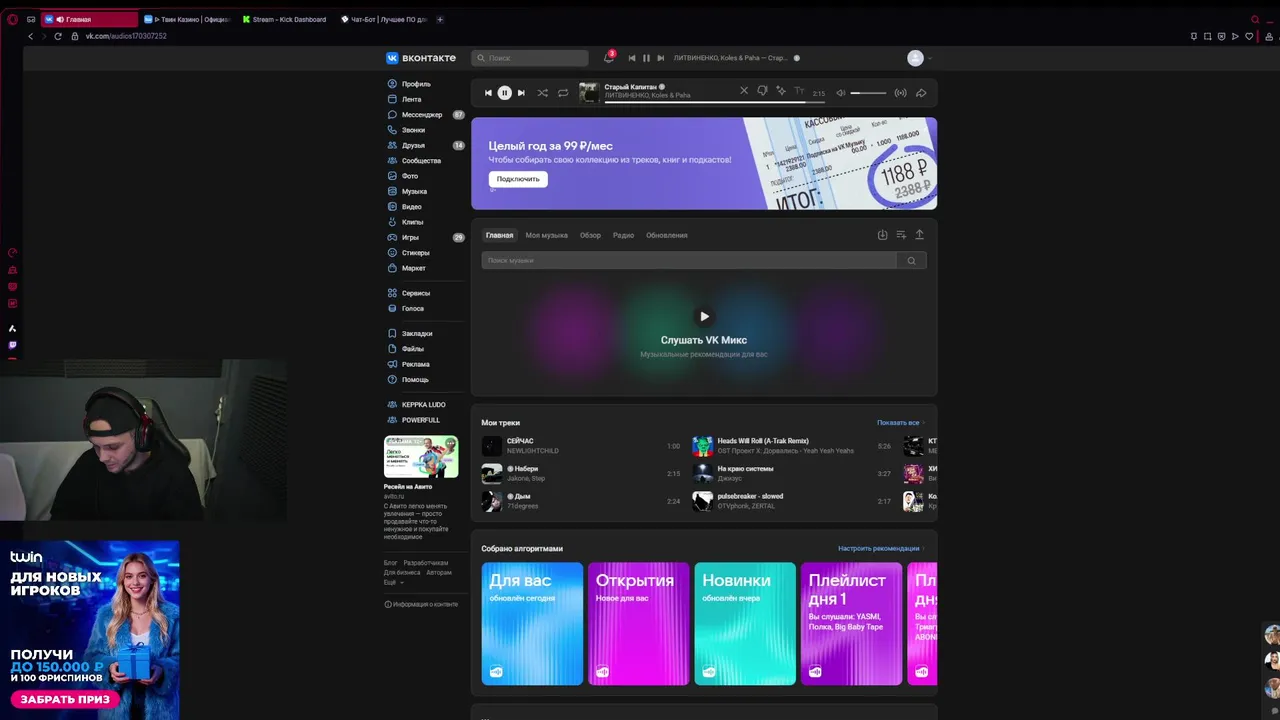Click the ЗАБРАТЬ ПРИЗ banner button
The height and width of the screenshot is (720, 1280).
pos(66,699)
